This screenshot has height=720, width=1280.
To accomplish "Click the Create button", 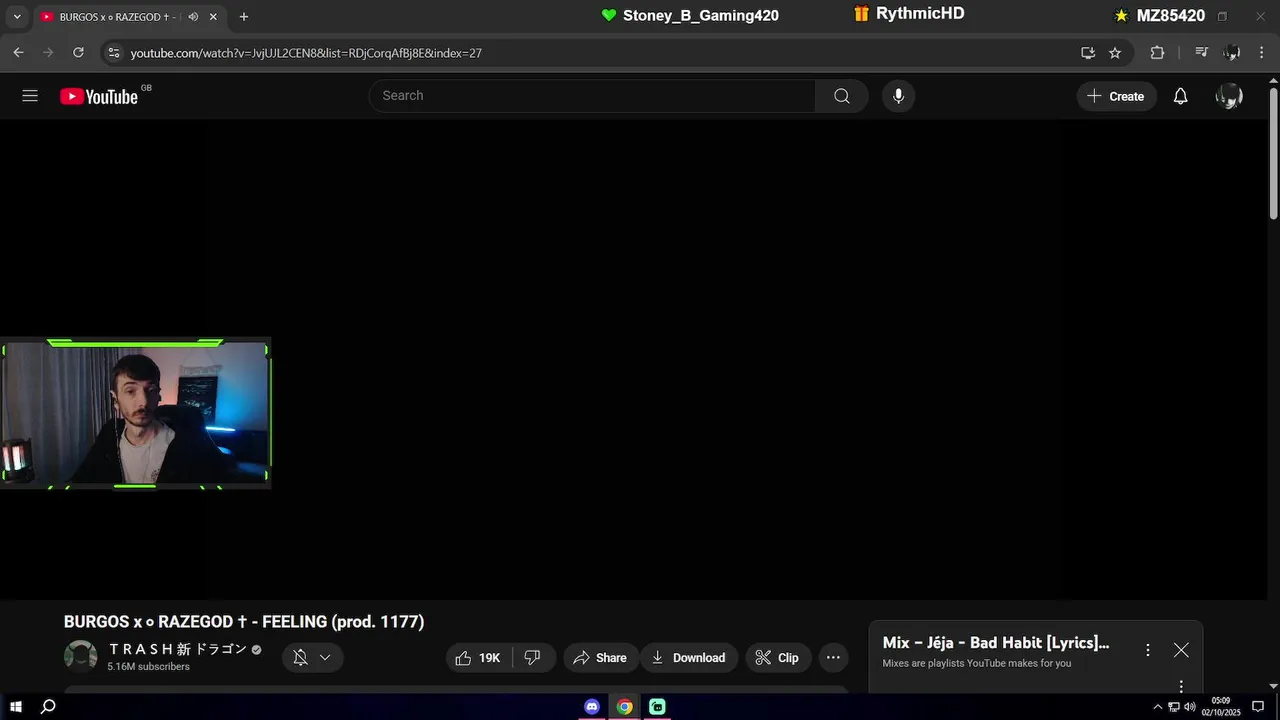I will coord(1116,96).
